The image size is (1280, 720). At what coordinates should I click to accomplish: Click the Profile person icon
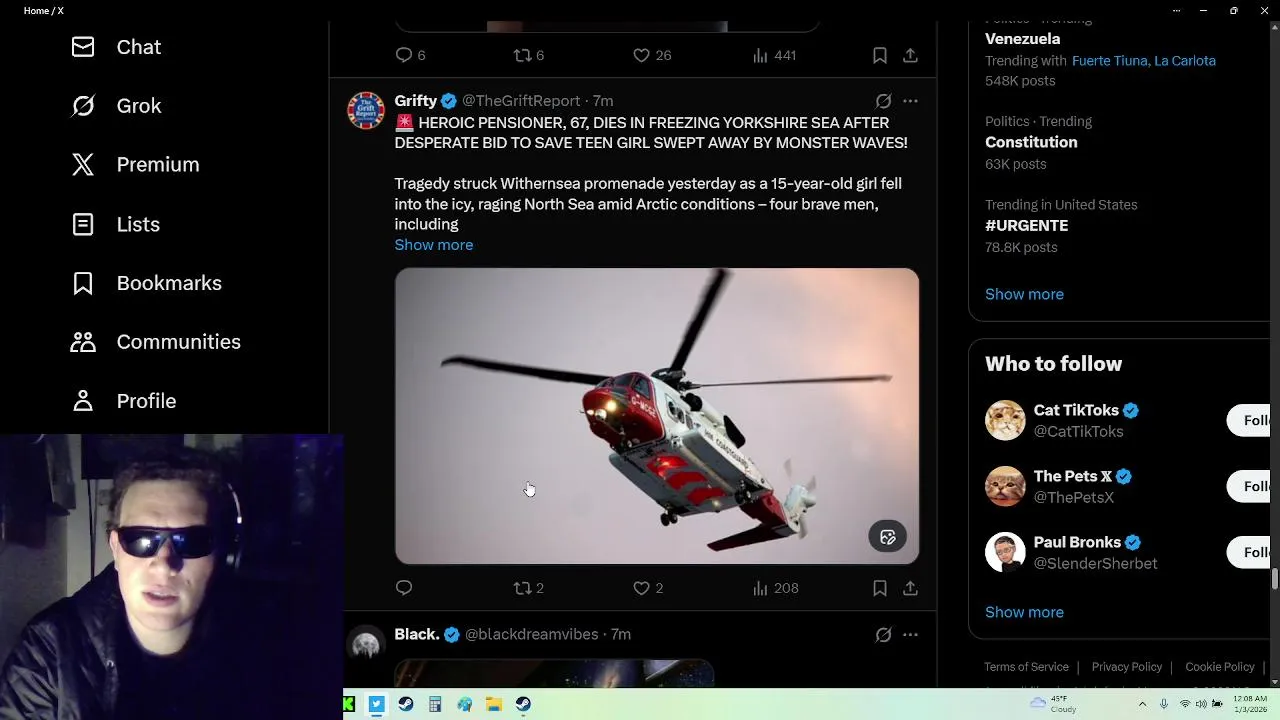point(83,401)
